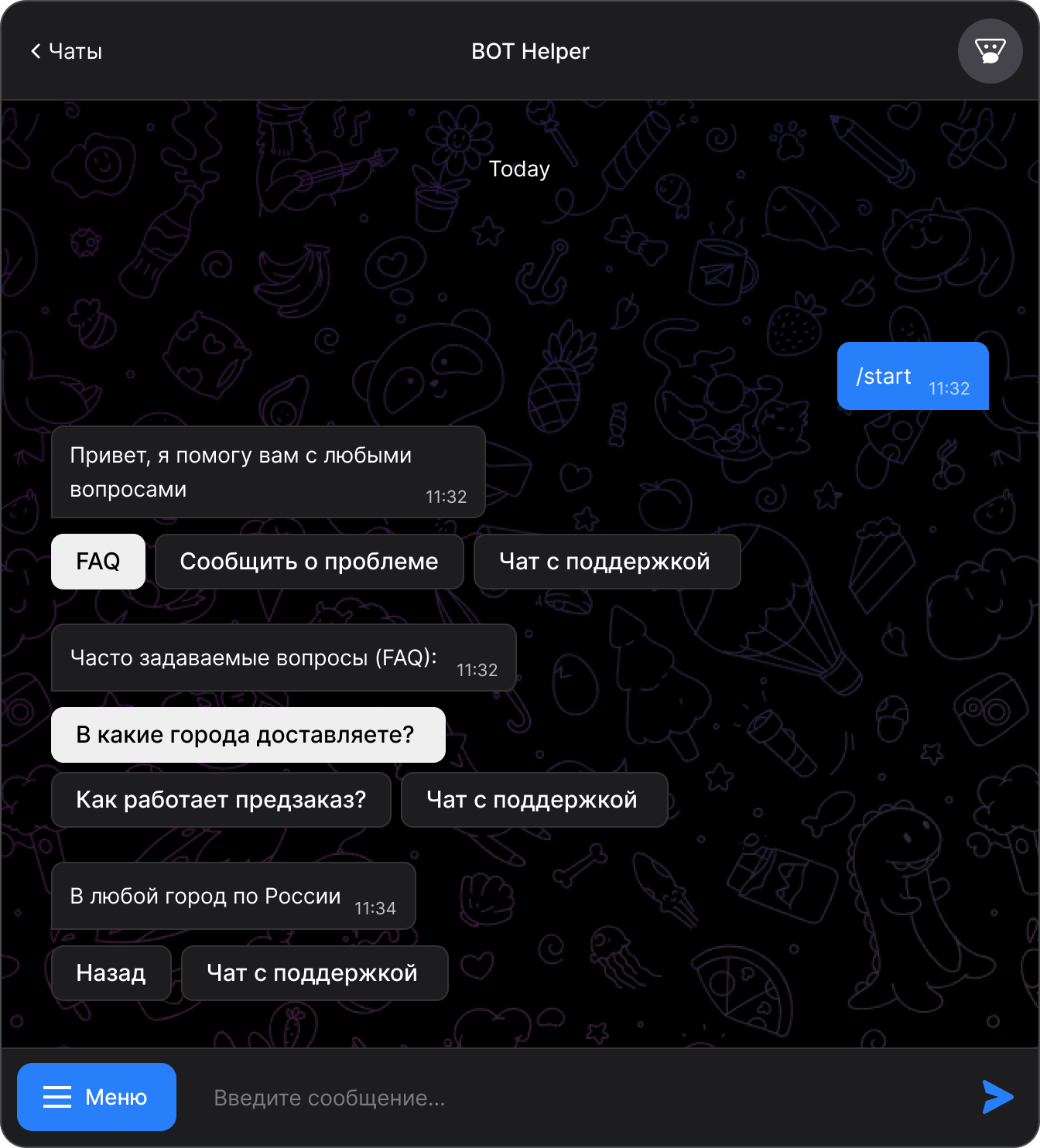The image size is (1040, 1148).
Task: Open the BOT Helper chat title
Action: click(531, 51)
